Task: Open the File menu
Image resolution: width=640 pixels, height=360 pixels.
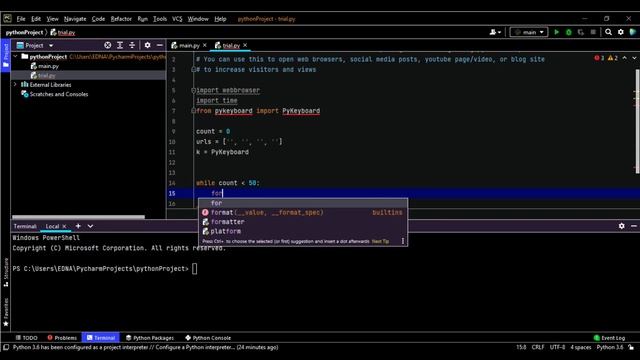Action: 21,19
